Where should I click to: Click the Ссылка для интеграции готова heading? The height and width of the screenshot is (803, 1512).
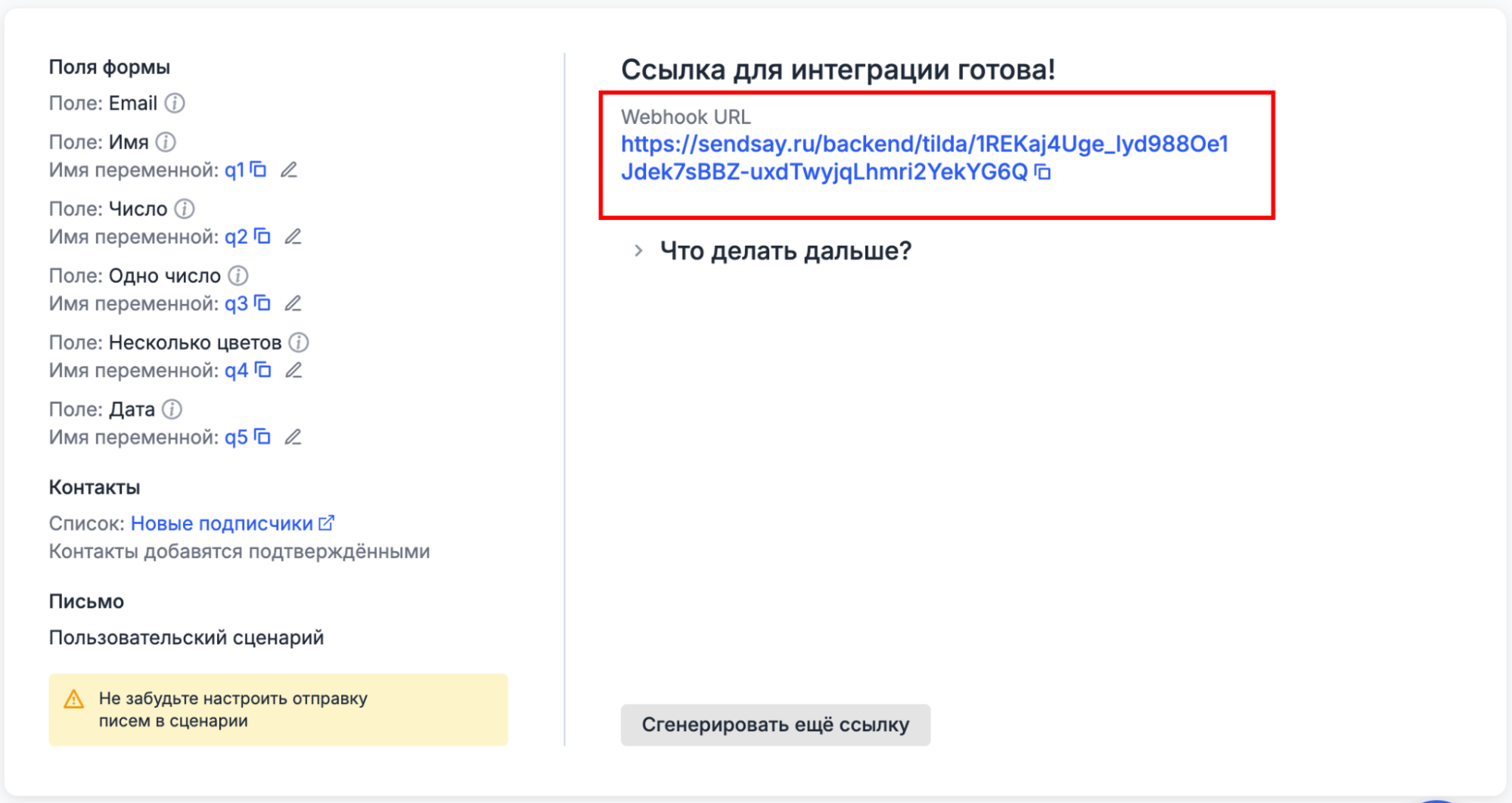tap(838, 70)
